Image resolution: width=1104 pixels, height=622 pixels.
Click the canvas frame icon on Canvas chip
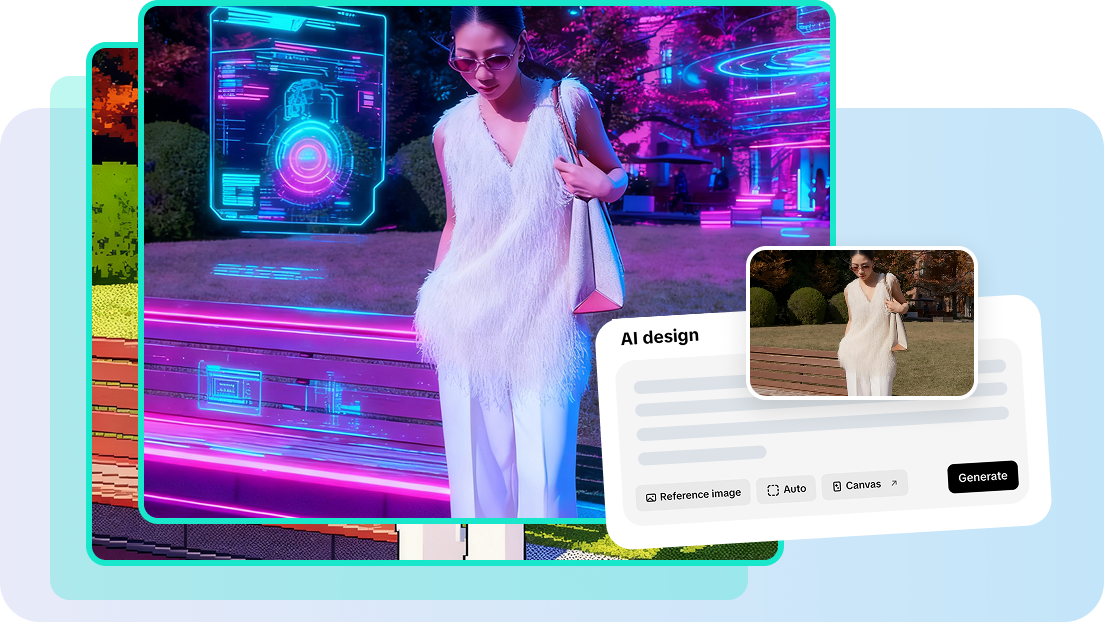click(836, 485)
